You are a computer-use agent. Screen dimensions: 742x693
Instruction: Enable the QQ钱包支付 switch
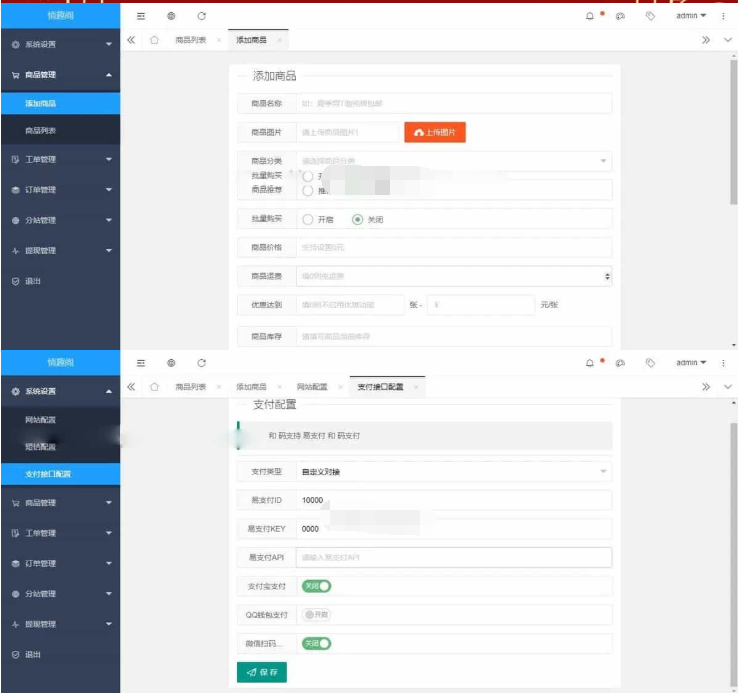[x=317, y=615]
